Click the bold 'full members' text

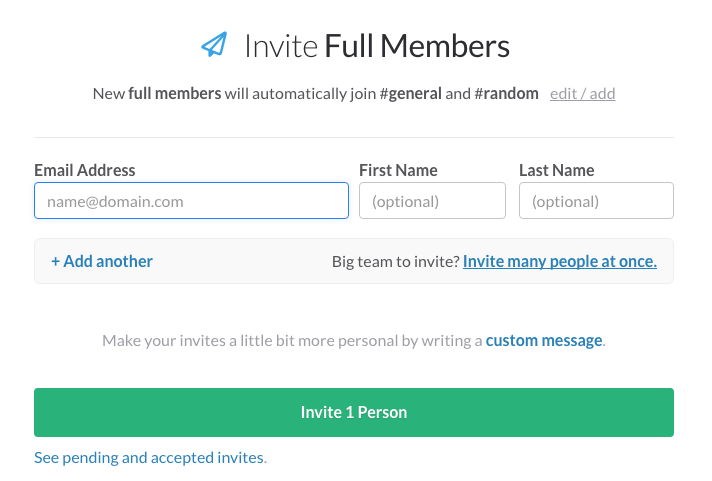[175, 94]
